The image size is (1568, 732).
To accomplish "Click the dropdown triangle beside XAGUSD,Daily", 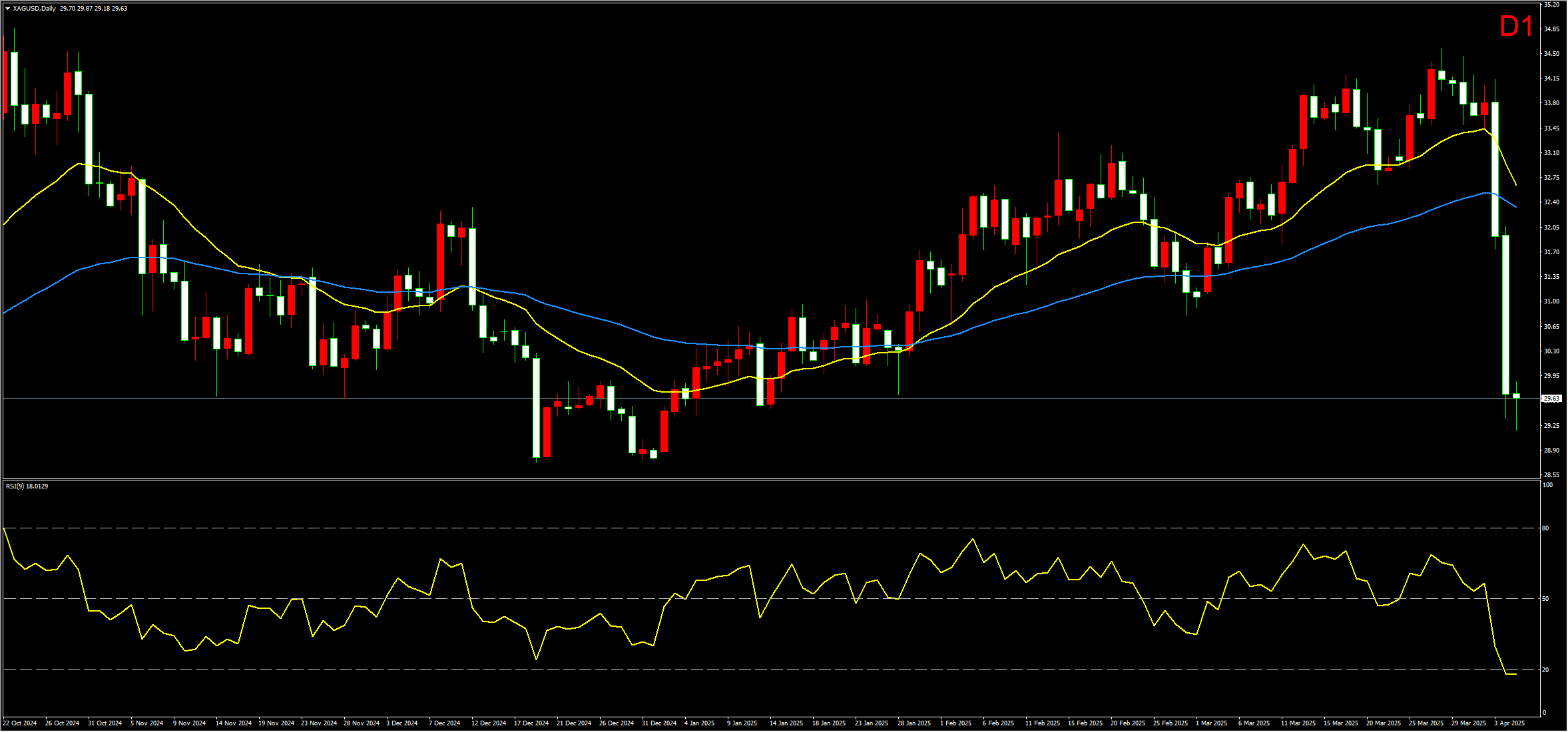I will [7, 9].
